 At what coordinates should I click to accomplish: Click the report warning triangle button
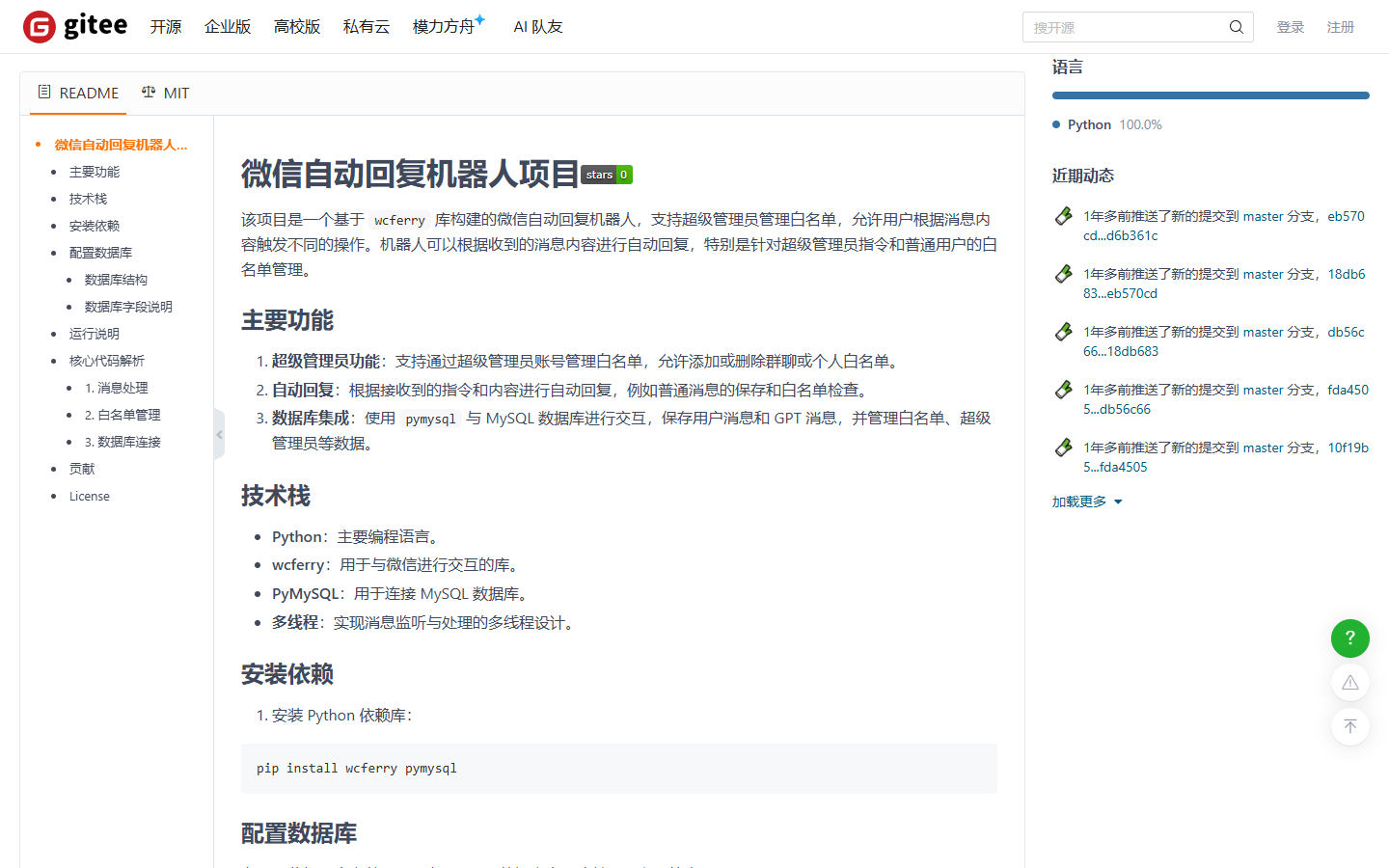coord(1350,683)
